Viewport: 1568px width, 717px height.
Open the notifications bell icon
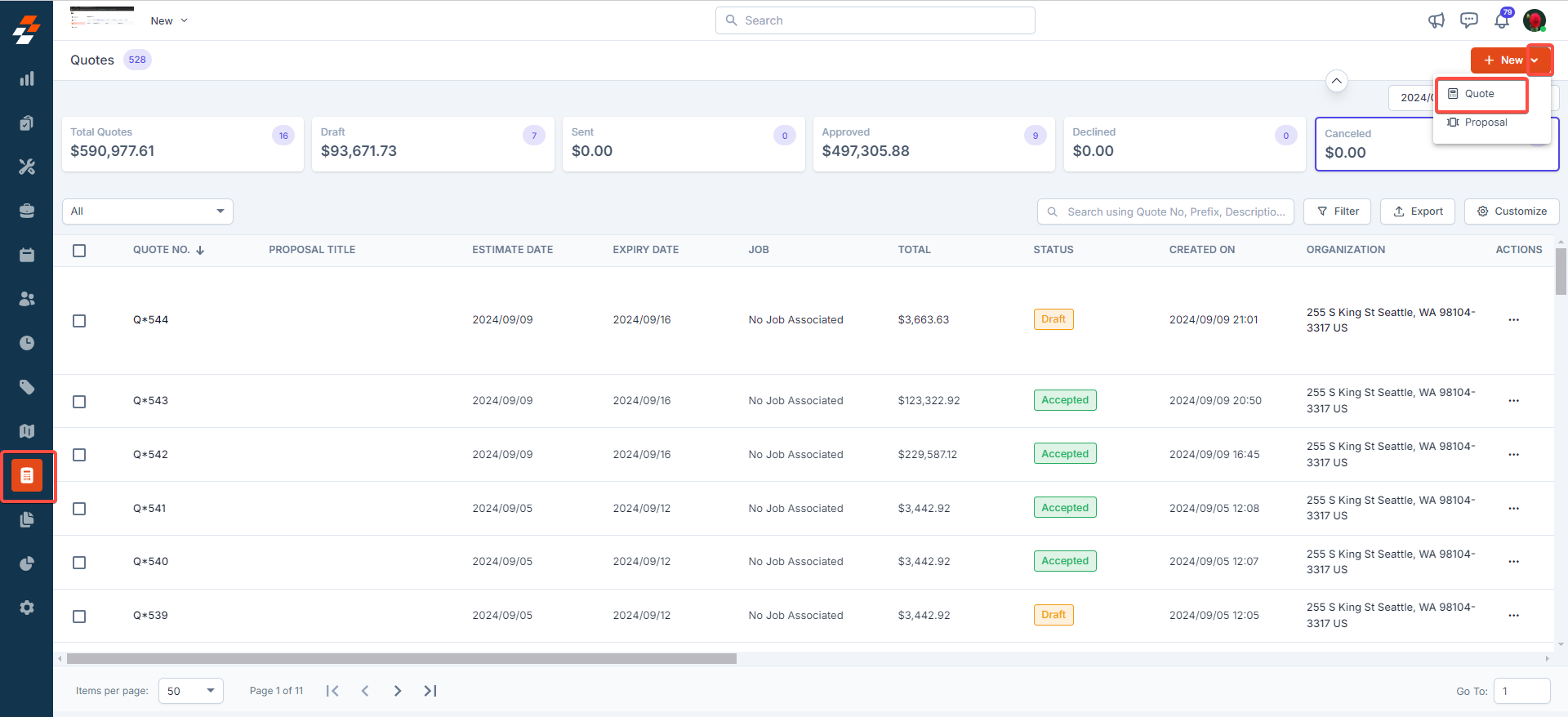1501,21
